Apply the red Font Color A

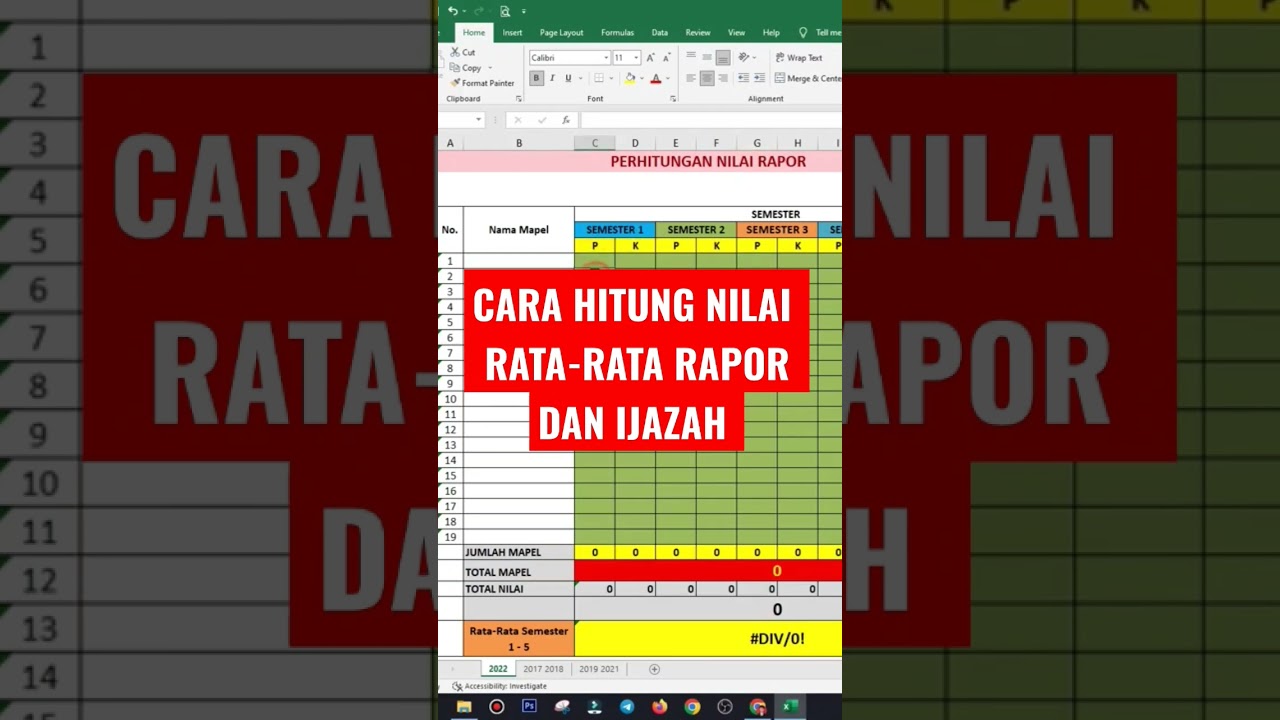click(x=656, y=78)
